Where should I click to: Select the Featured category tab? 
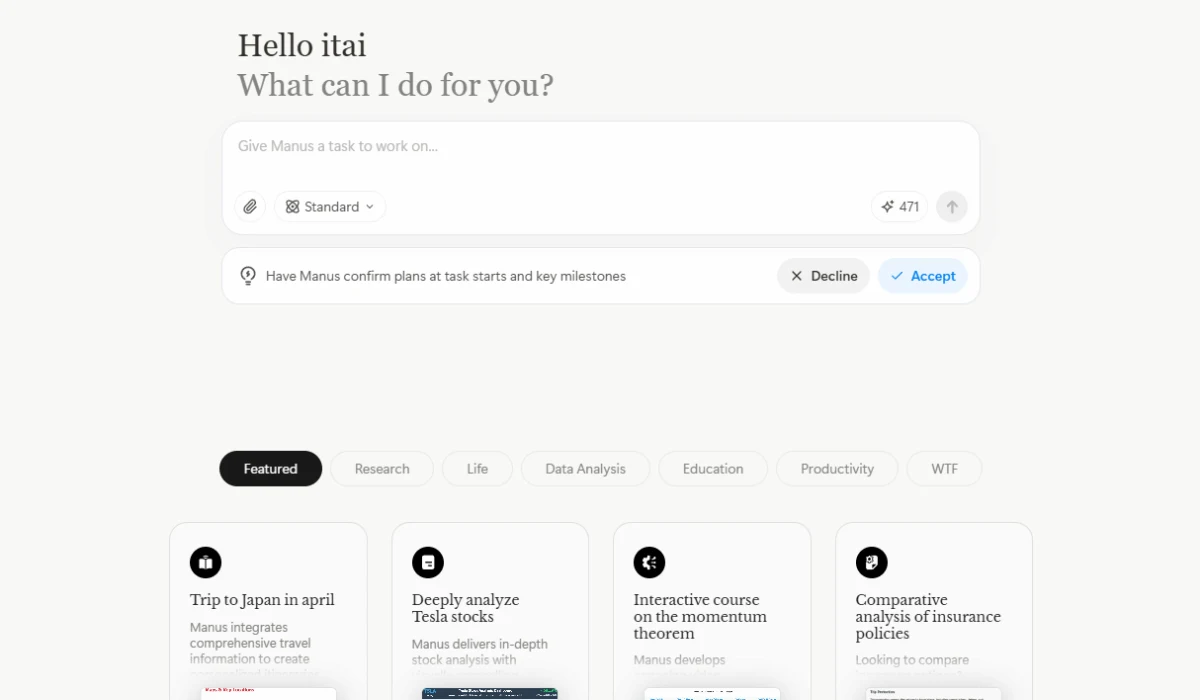[x=270, y=469]
